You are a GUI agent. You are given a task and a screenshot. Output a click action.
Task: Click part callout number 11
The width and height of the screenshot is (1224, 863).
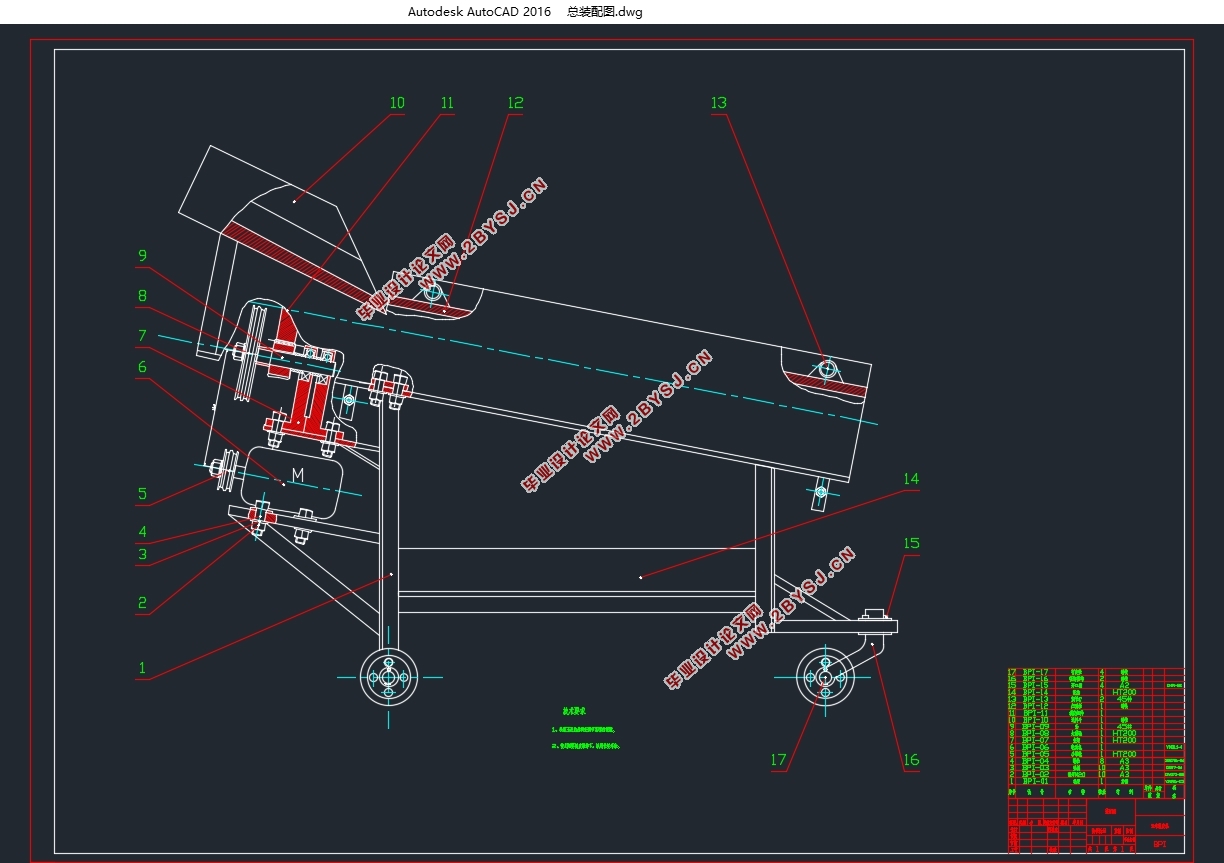447,103
